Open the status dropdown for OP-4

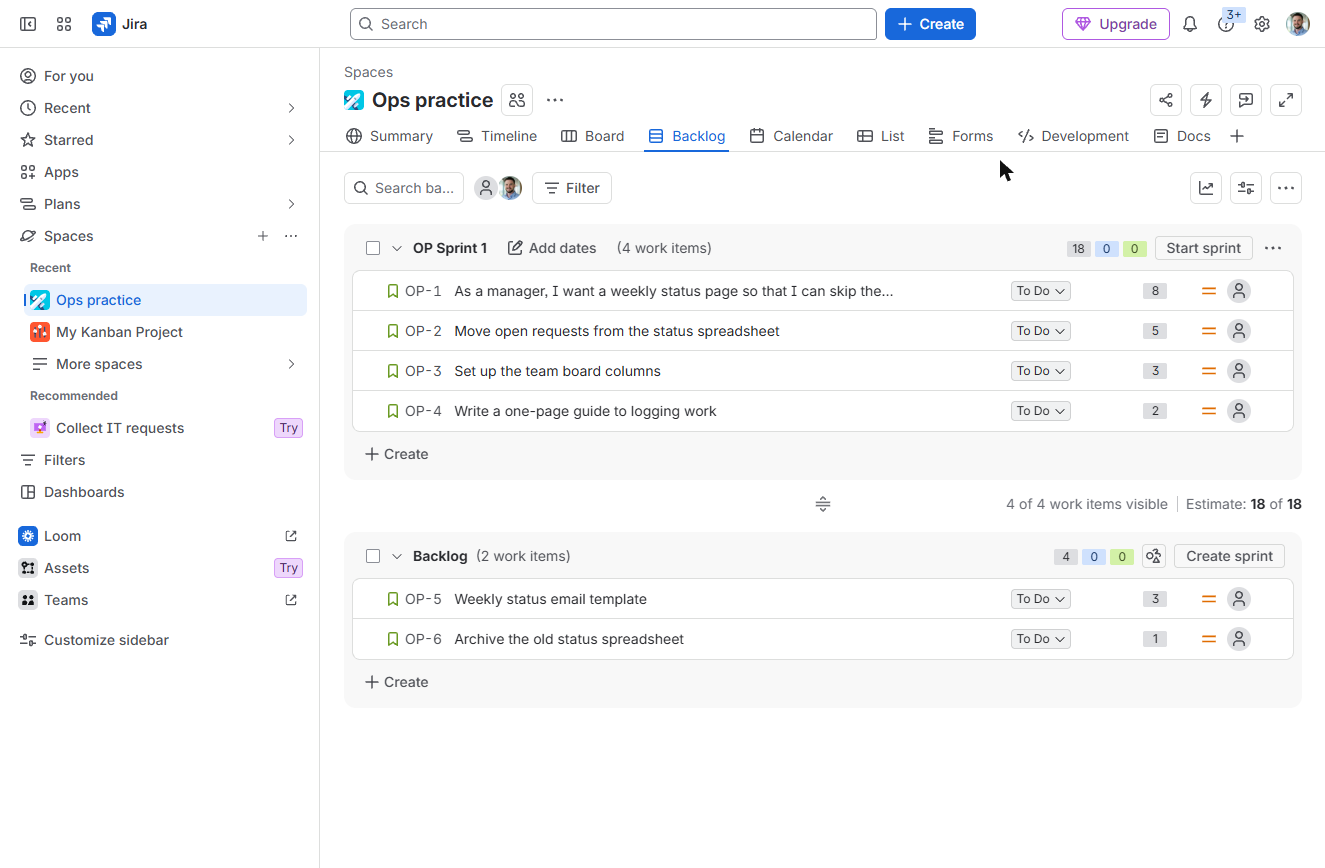pos(1041,411)
